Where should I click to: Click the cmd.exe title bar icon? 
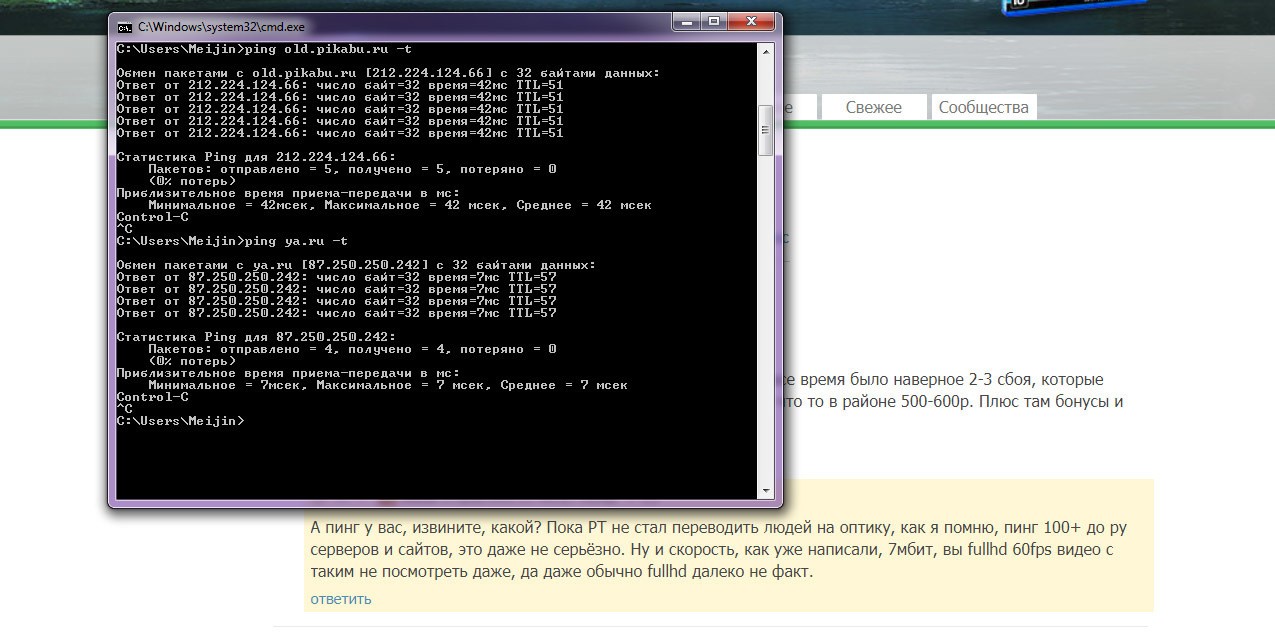pyautogui.click(x=125, y=26)
